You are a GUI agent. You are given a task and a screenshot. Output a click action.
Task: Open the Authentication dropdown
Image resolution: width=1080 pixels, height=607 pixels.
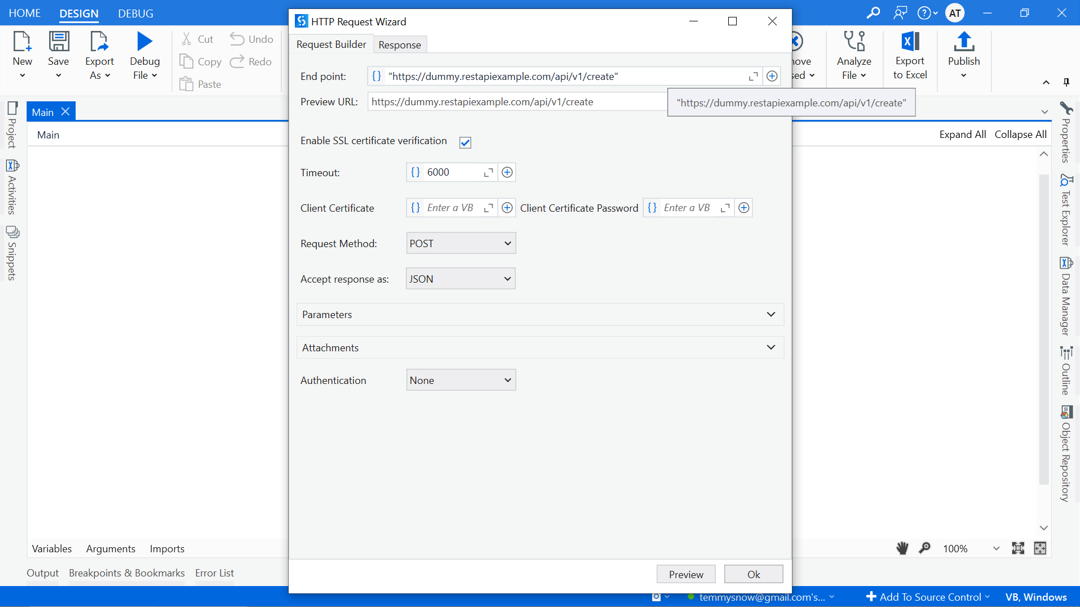pos(460,381)
